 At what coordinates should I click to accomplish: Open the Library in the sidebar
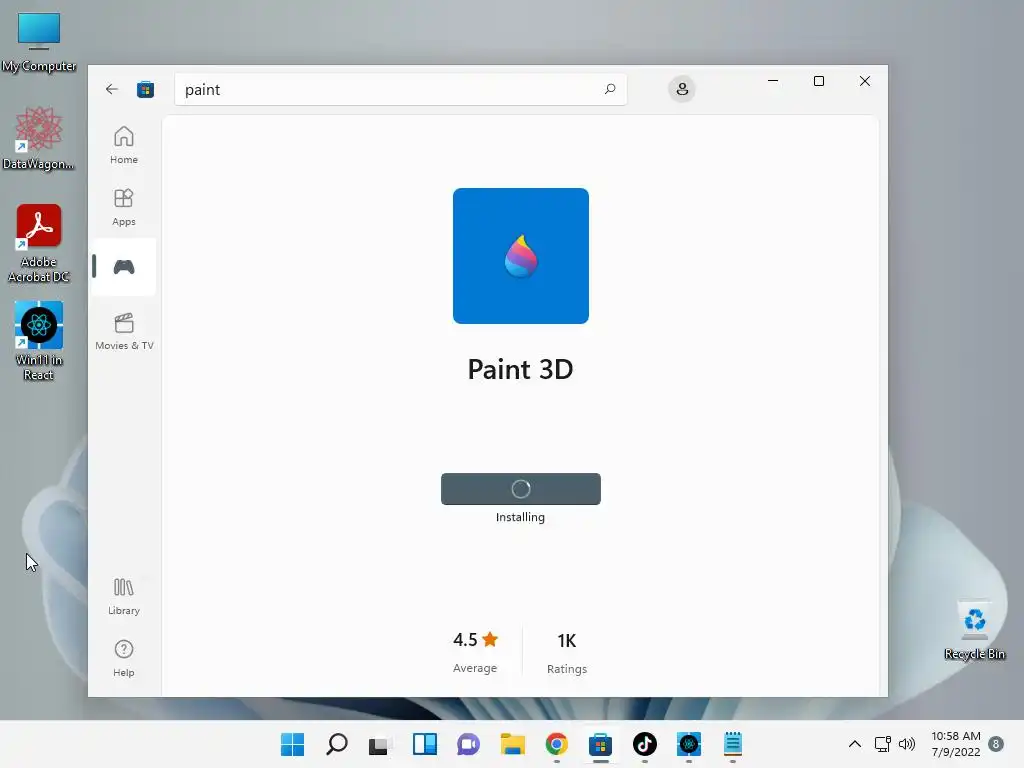point(123,596)
